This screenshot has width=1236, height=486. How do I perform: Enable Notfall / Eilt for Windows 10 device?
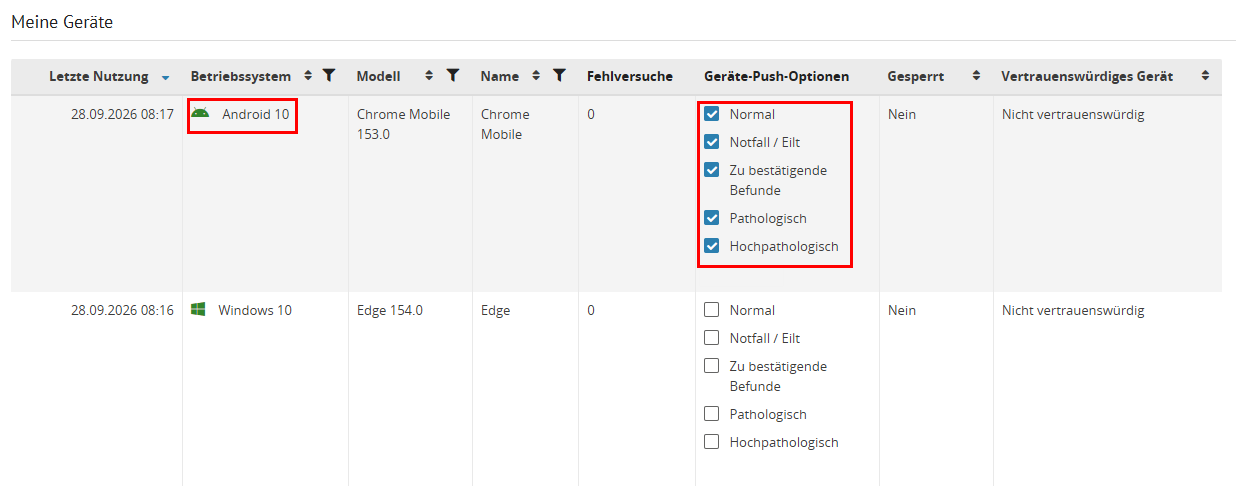coord(712,338)
